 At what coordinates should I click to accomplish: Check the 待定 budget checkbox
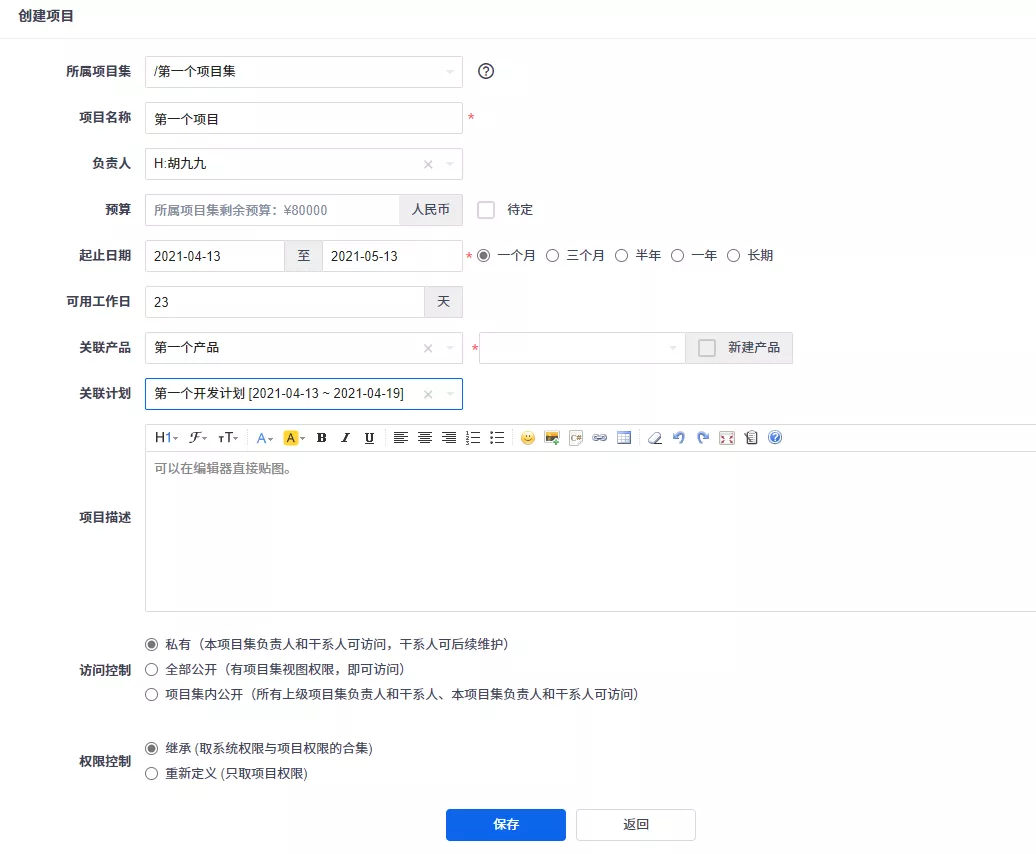pos(486,210)
